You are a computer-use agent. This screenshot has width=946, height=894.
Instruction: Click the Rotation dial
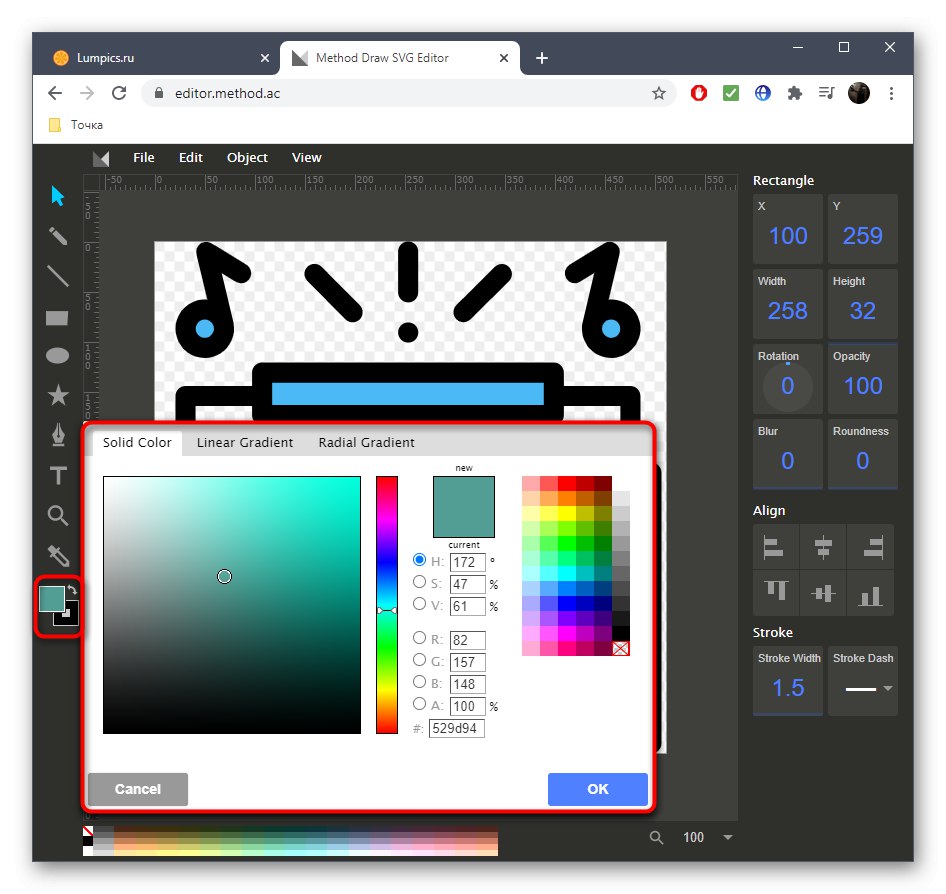787,386
